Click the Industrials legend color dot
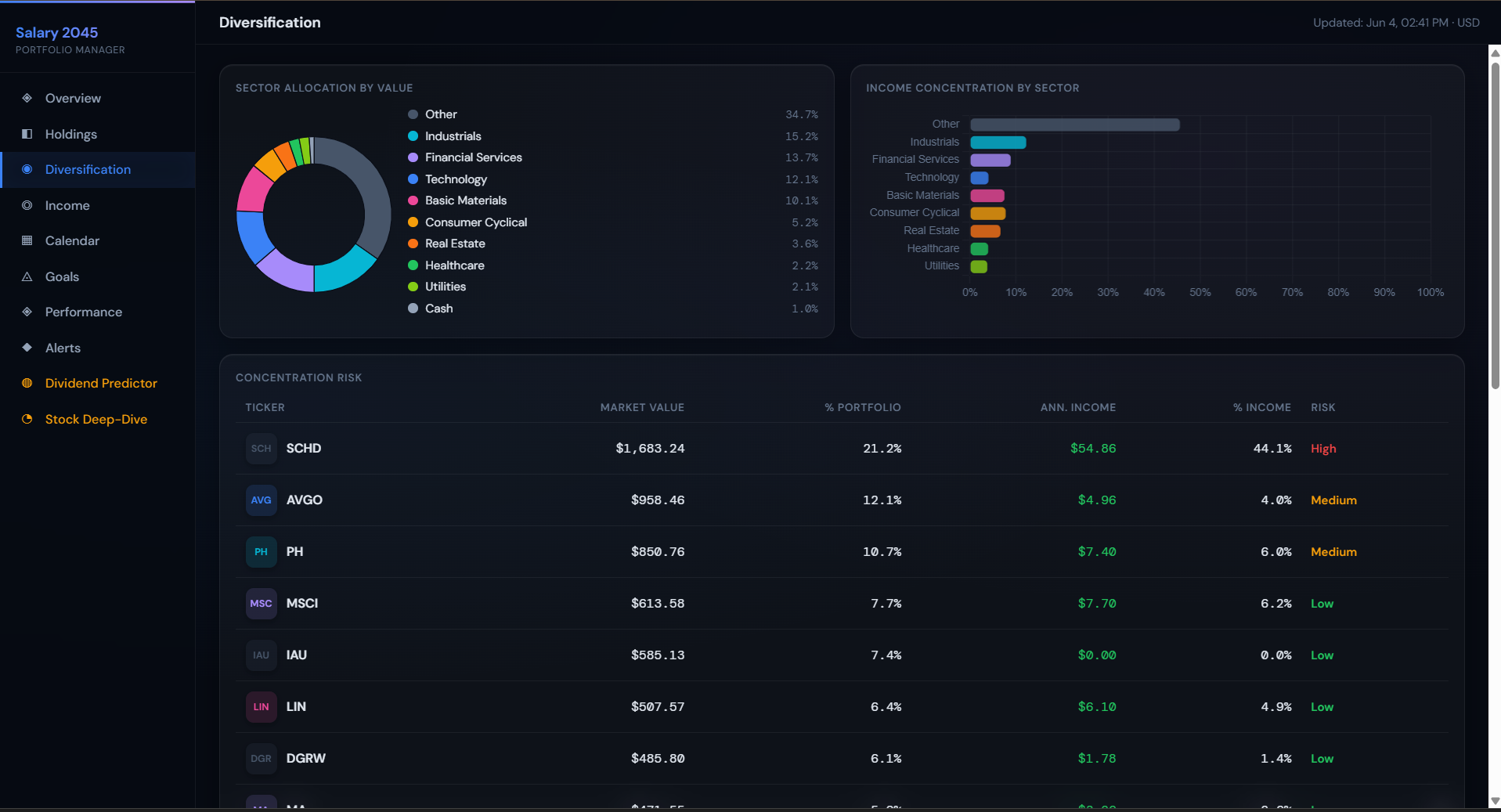Screen dimensions: 1501x812 [413, 136]
